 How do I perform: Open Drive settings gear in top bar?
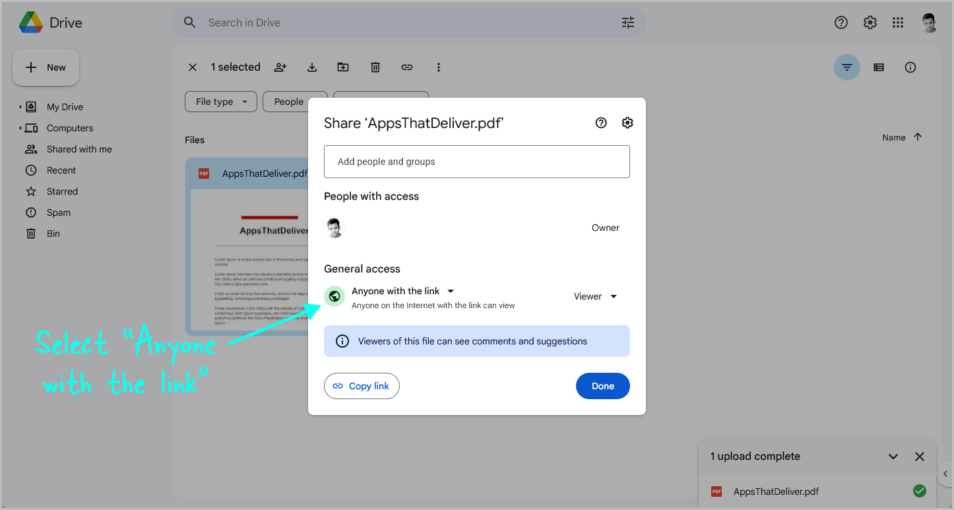pos(870,23)
